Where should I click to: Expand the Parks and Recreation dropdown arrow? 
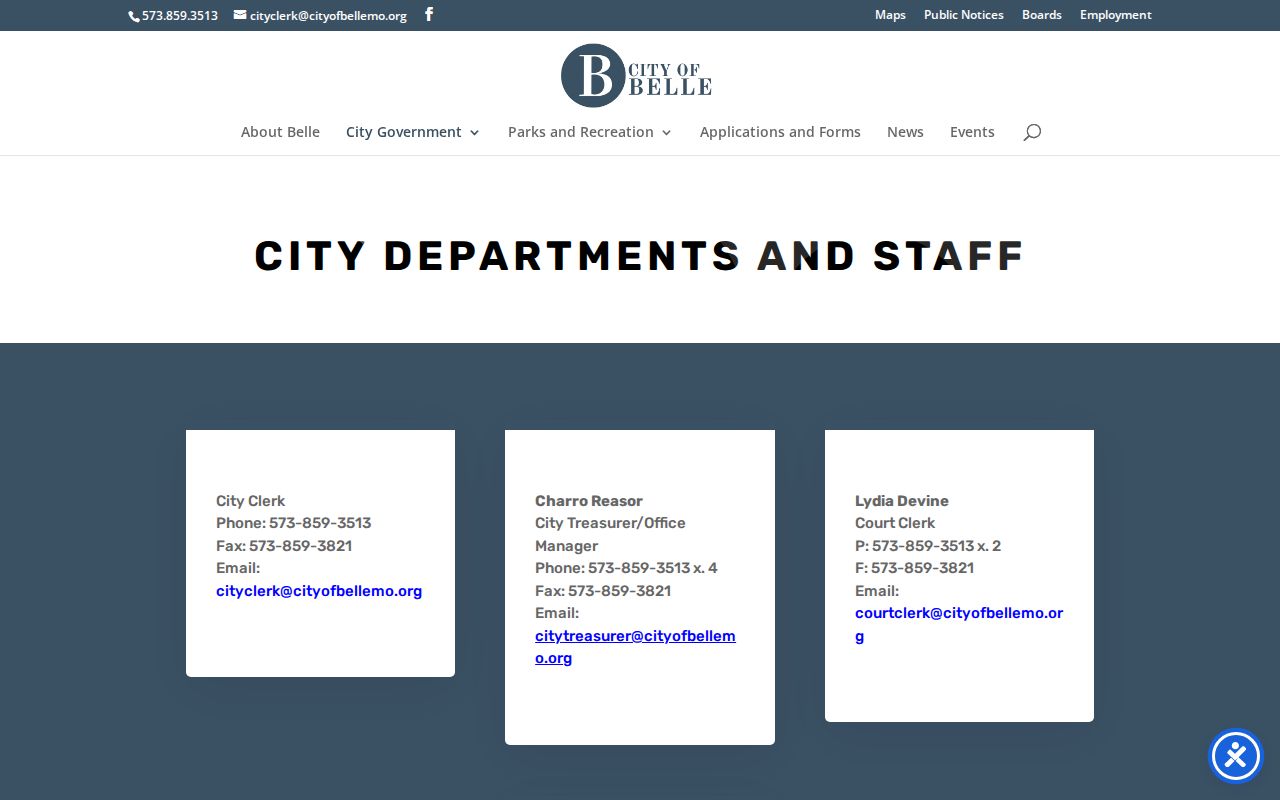point(666,133)
